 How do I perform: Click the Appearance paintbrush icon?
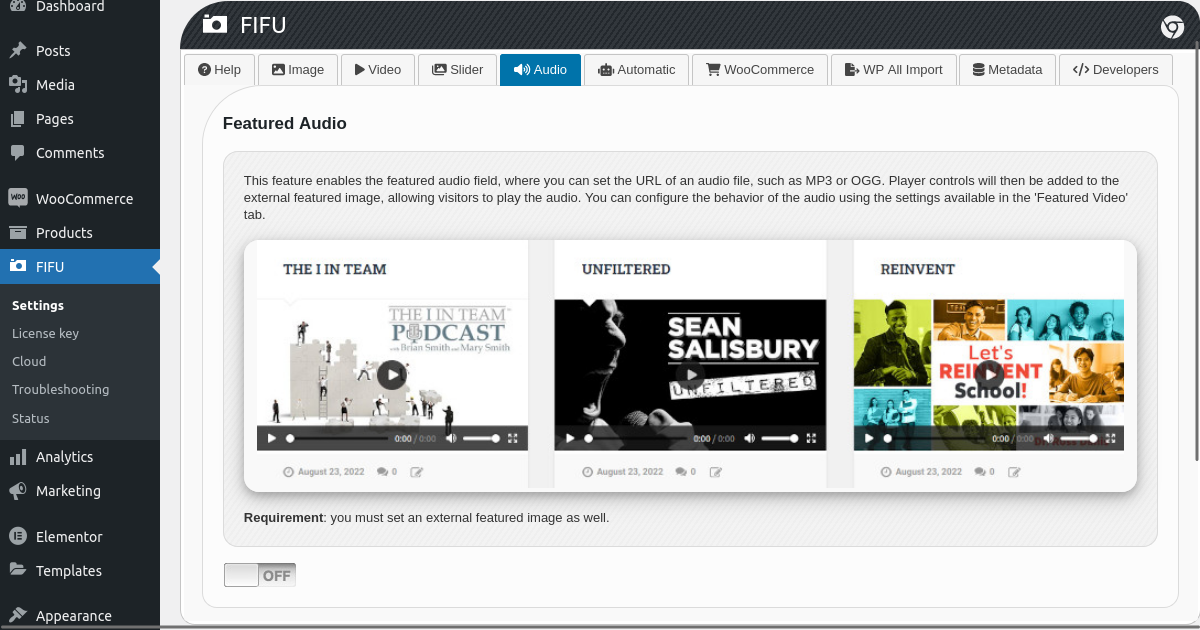[x=18, y=615]
